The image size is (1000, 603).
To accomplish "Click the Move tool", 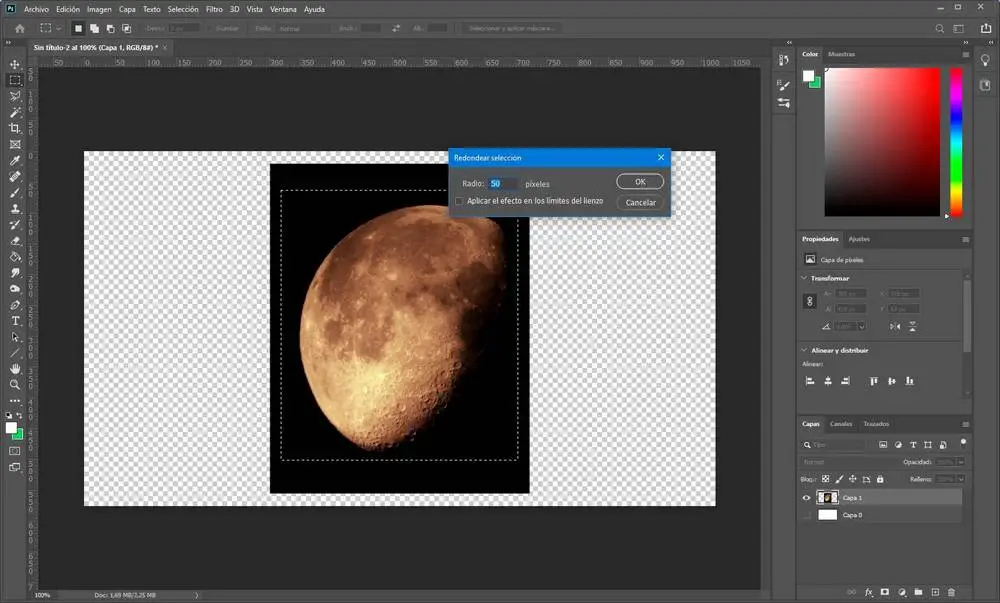I will 15,64.
